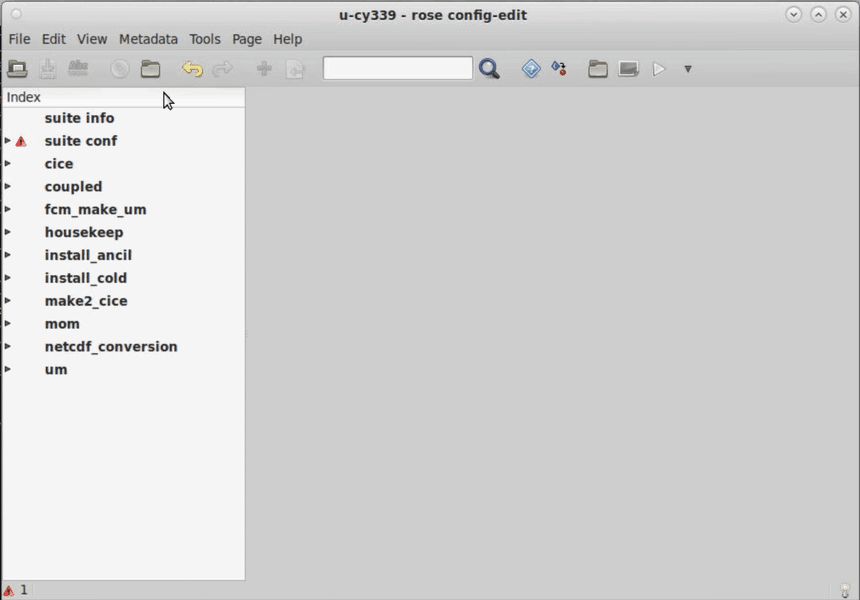Select suite info in the index
Screen dimensions: 860x600
pos(79,118)
